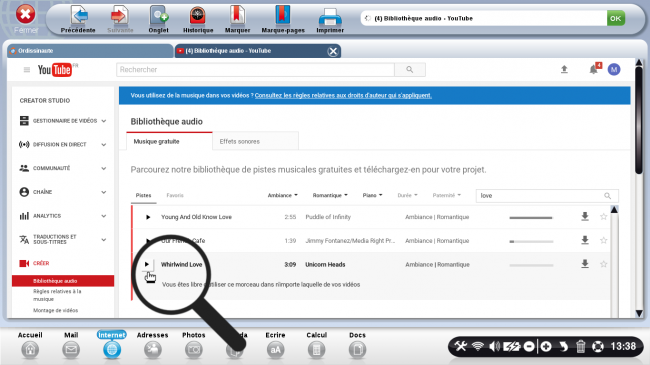The height and width of the screenshot is (365, 650).
Task: Click the Créer sidebar item
Action: [x=35, y=263]
